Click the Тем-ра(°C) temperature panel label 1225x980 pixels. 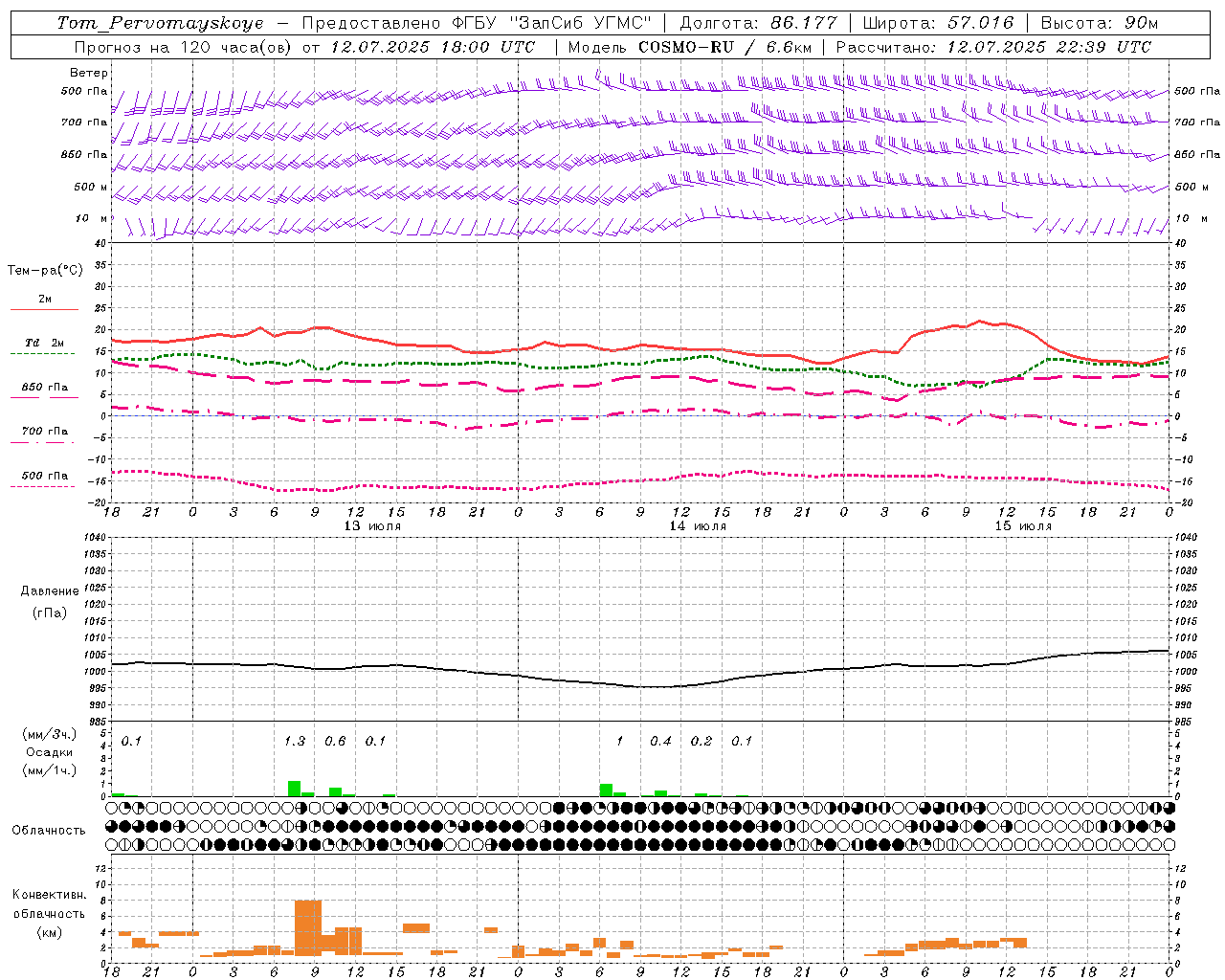(45, 271)
